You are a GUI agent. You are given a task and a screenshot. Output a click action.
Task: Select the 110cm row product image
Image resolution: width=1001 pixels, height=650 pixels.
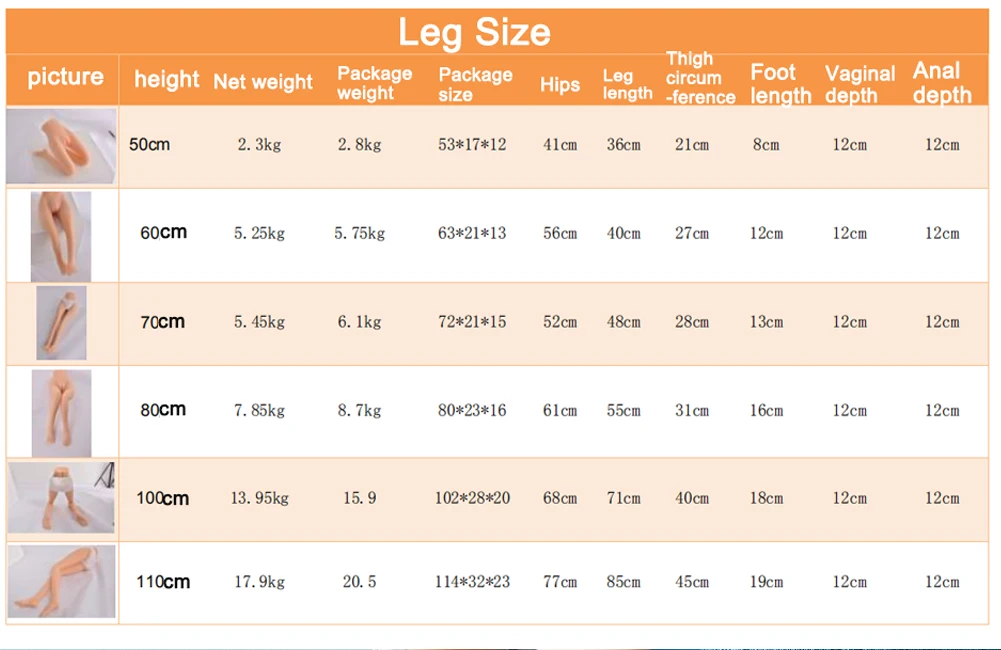click(x=61, y=581)
